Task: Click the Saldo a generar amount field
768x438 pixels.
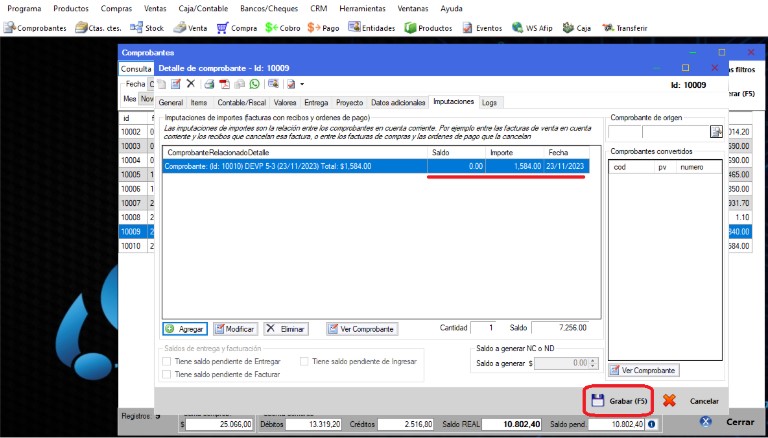Action: (562, 364)
